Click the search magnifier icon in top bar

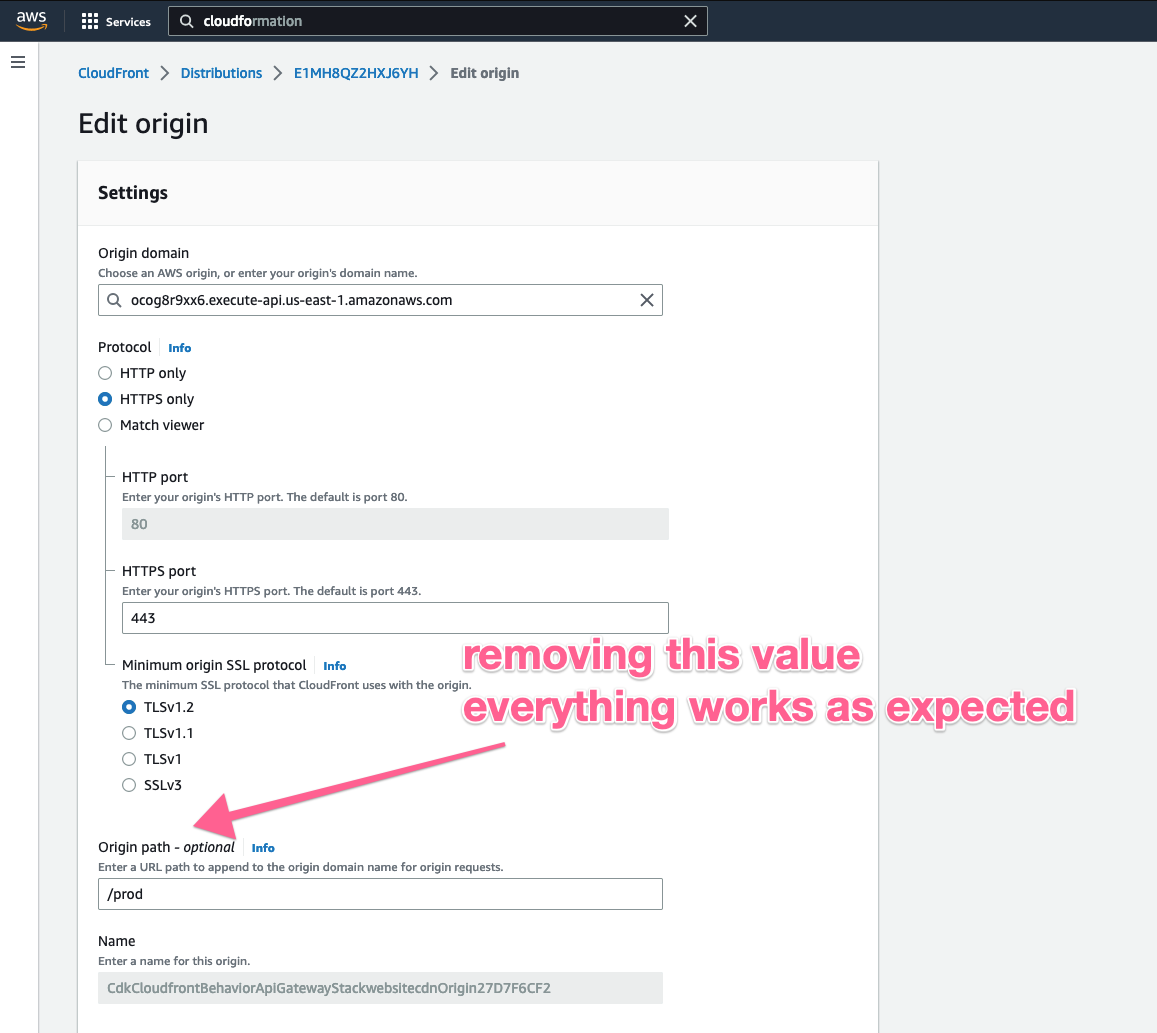[x=187, y=21]
